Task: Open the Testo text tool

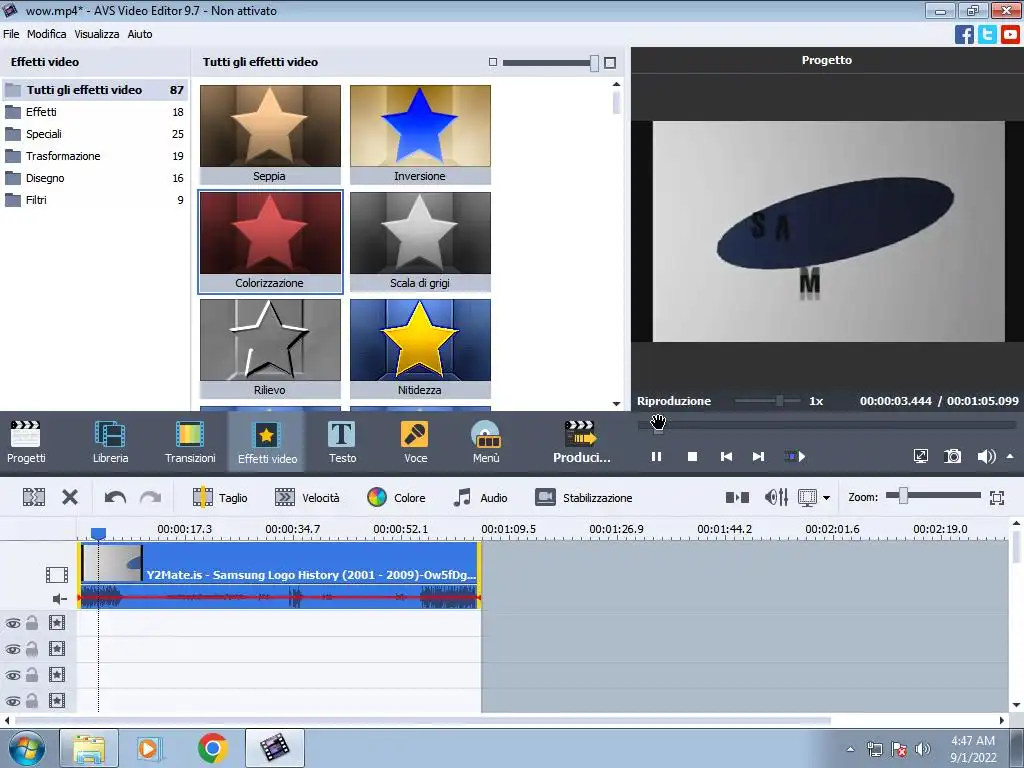Action: click(342, 441)
